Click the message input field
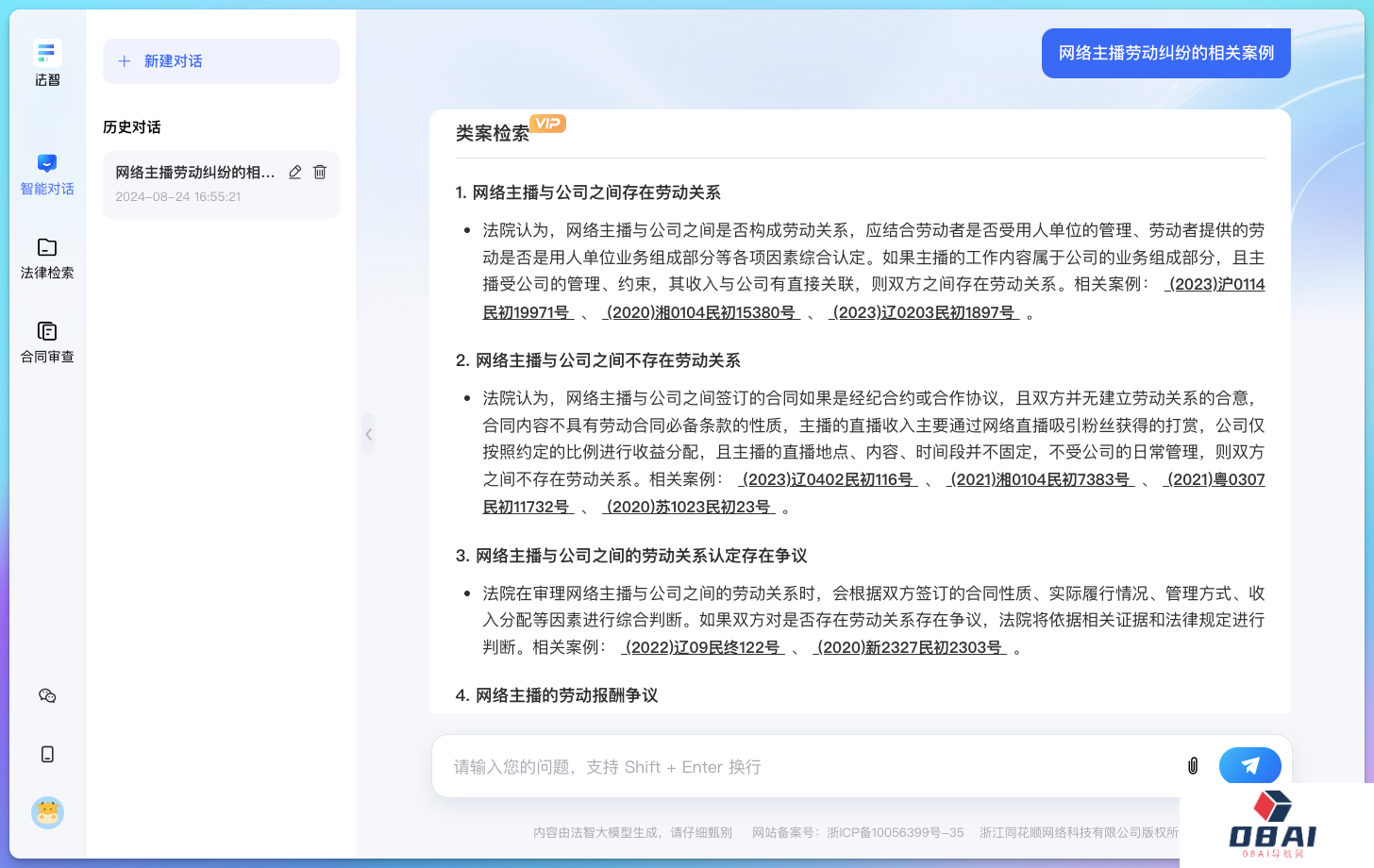The height and width of the screenshot is (868, 1374). [802, 767]
